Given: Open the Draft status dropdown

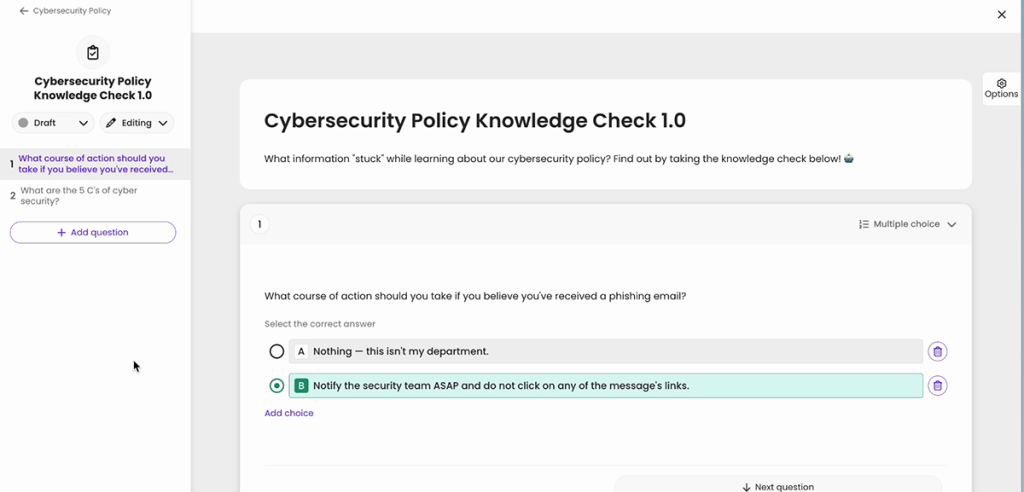Looking at the screenshot, I should [53, 123].
